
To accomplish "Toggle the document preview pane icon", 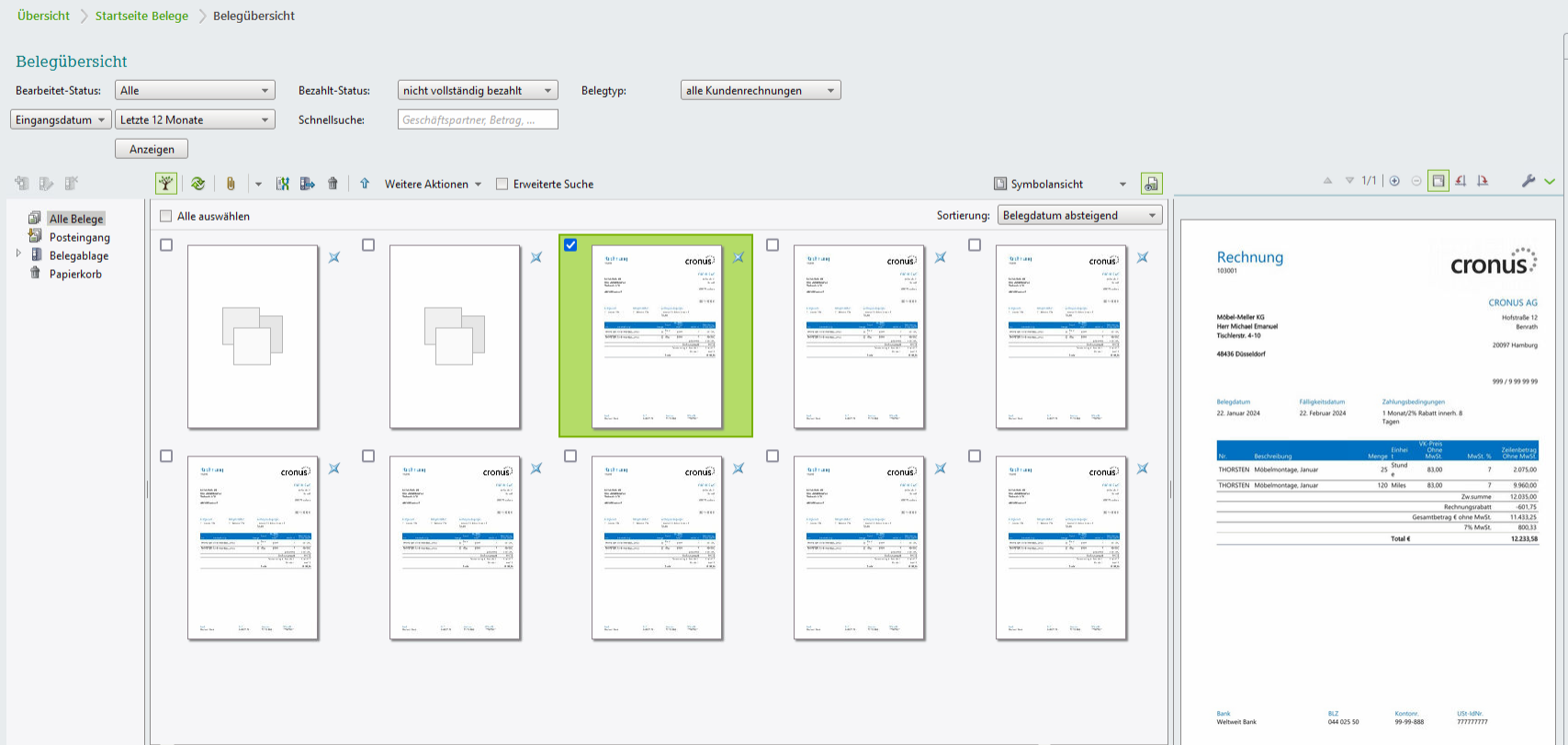I will [x=1151, y=184].
